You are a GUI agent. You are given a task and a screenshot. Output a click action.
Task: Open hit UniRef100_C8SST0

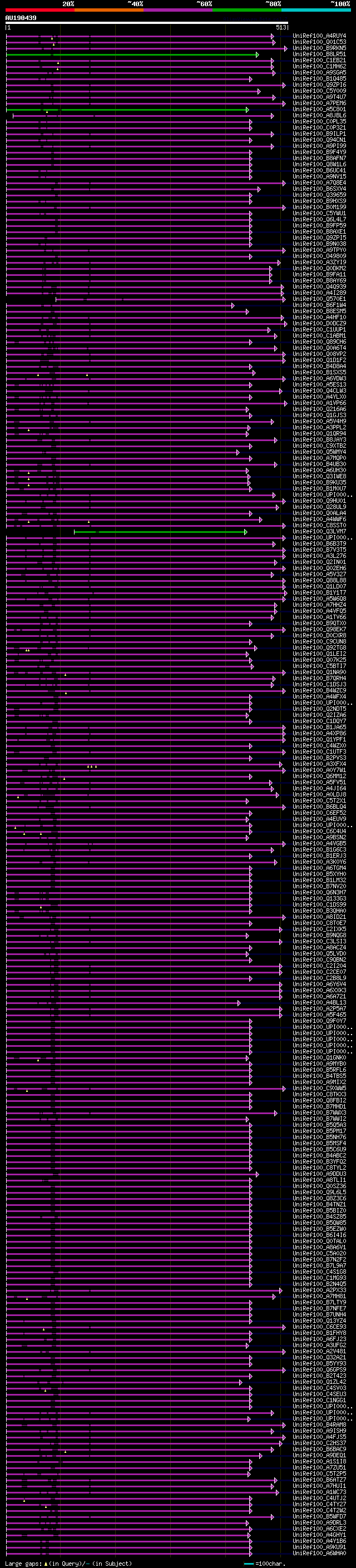319,526
